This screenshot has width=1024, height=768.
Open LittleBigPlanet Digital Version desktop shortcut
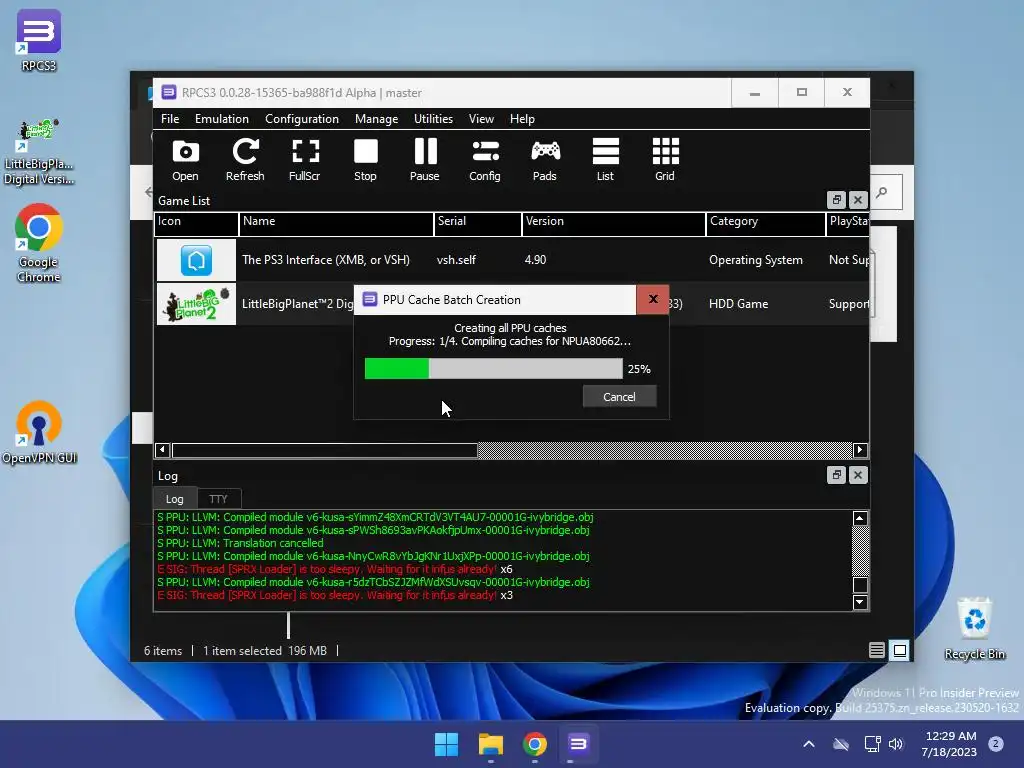(x=39, y=152)
